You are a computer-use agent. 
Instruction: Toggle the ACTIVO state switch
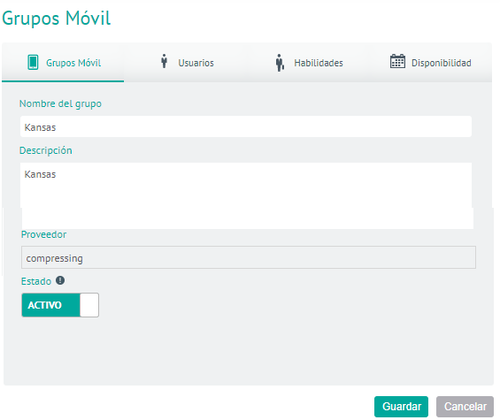point(60,305)
